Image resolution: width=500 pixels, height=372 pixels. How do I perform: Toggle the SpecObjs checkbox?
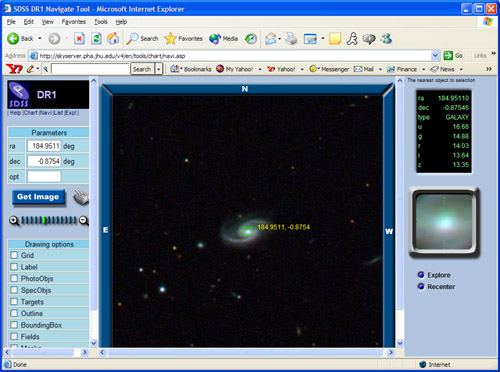pos(14,290)
